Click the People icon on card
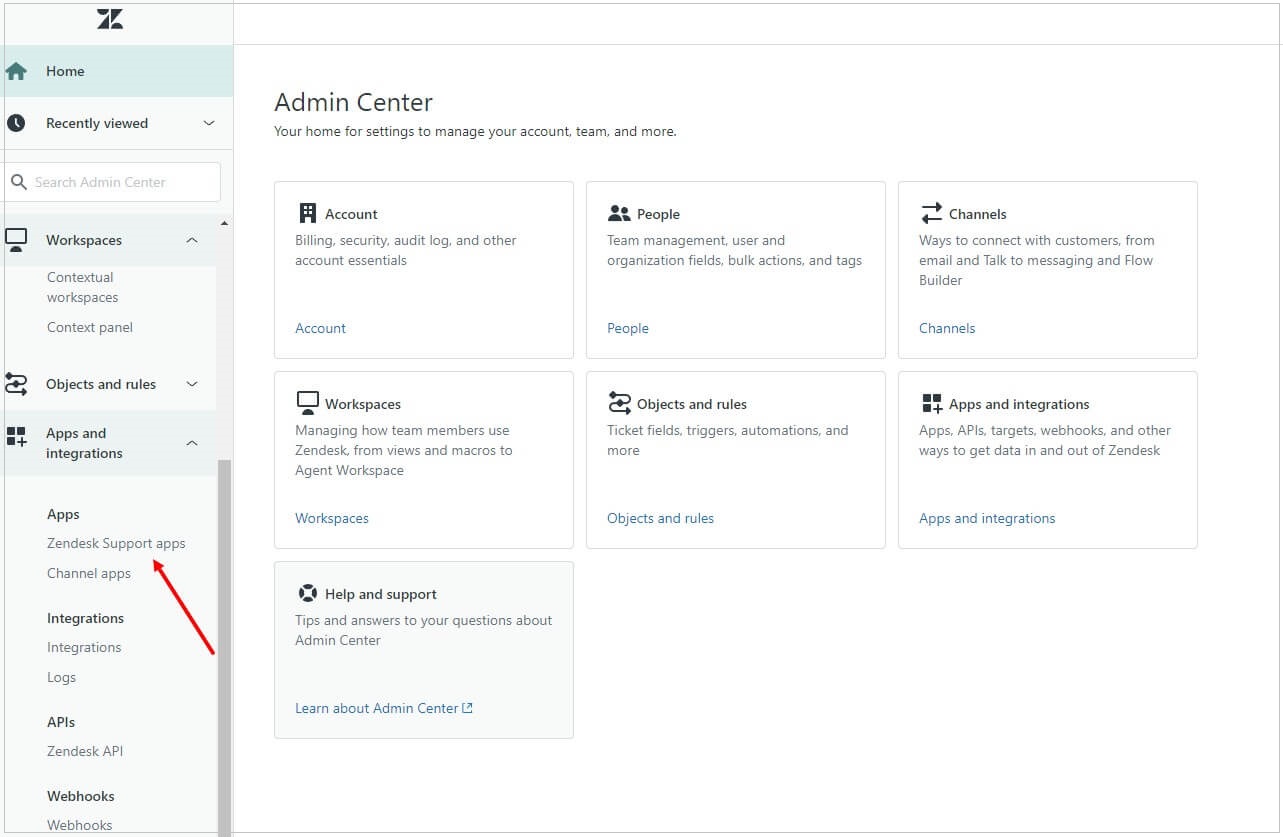This screenshot has height=837, width=1283. click(619, 214)
